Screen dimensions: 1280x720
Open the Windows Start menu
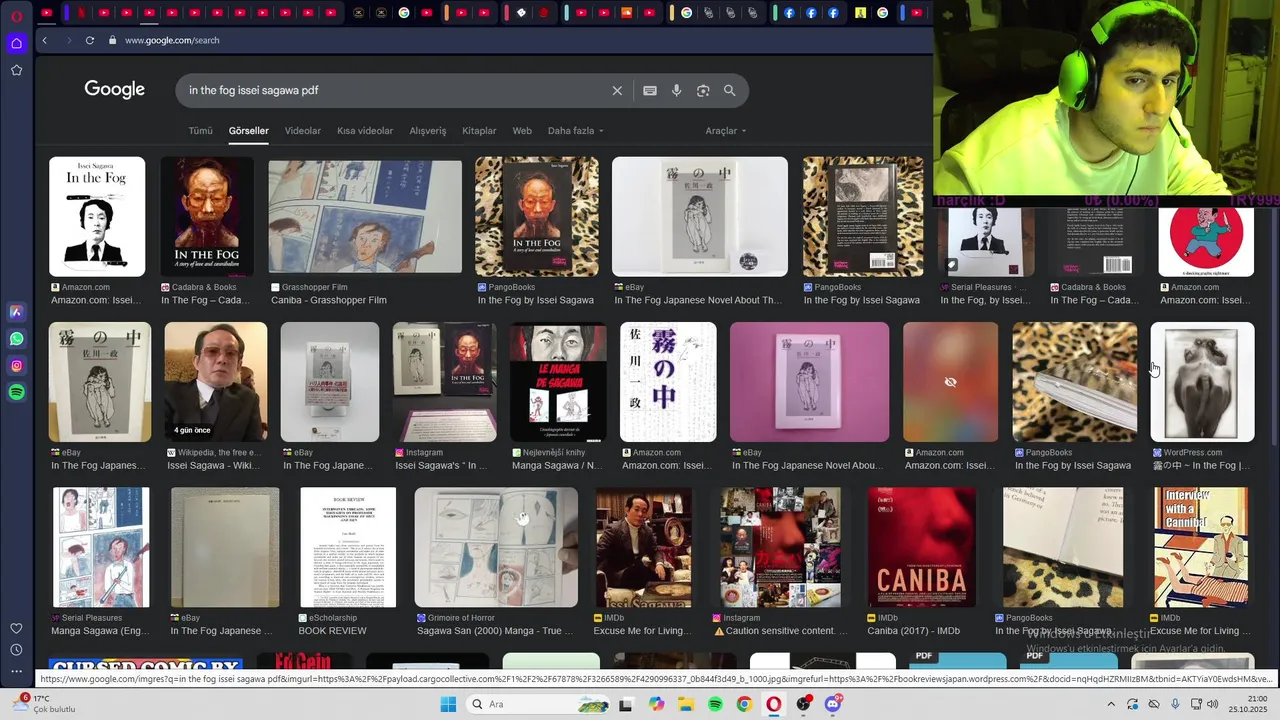point(448,704)
